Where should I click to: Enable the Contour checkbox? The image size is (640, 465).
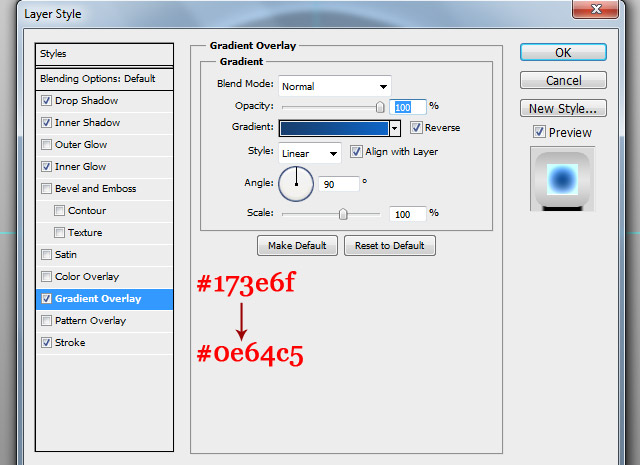coord(59,211)
